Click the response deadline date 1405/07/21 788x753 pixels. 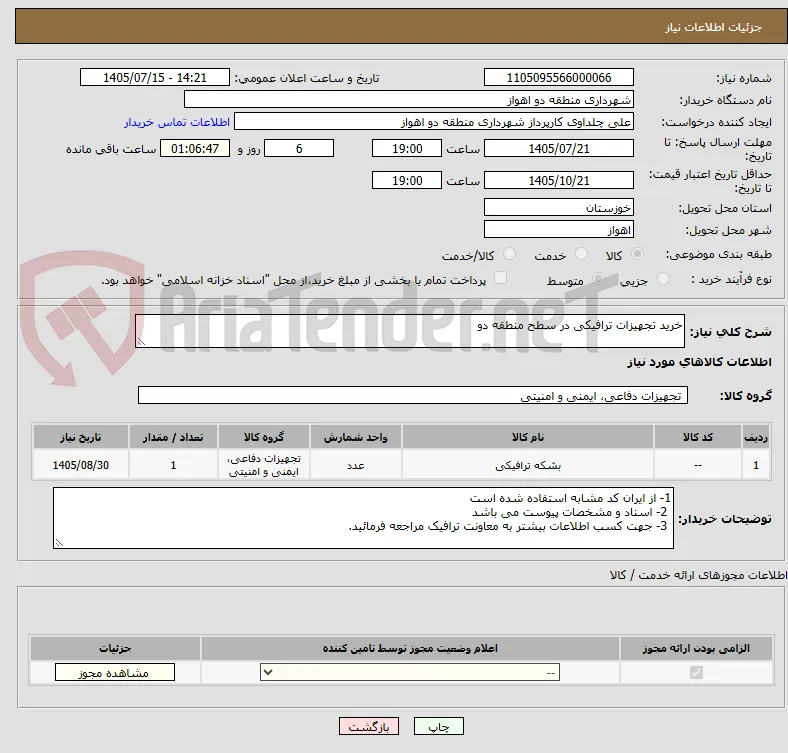(558, 148)
